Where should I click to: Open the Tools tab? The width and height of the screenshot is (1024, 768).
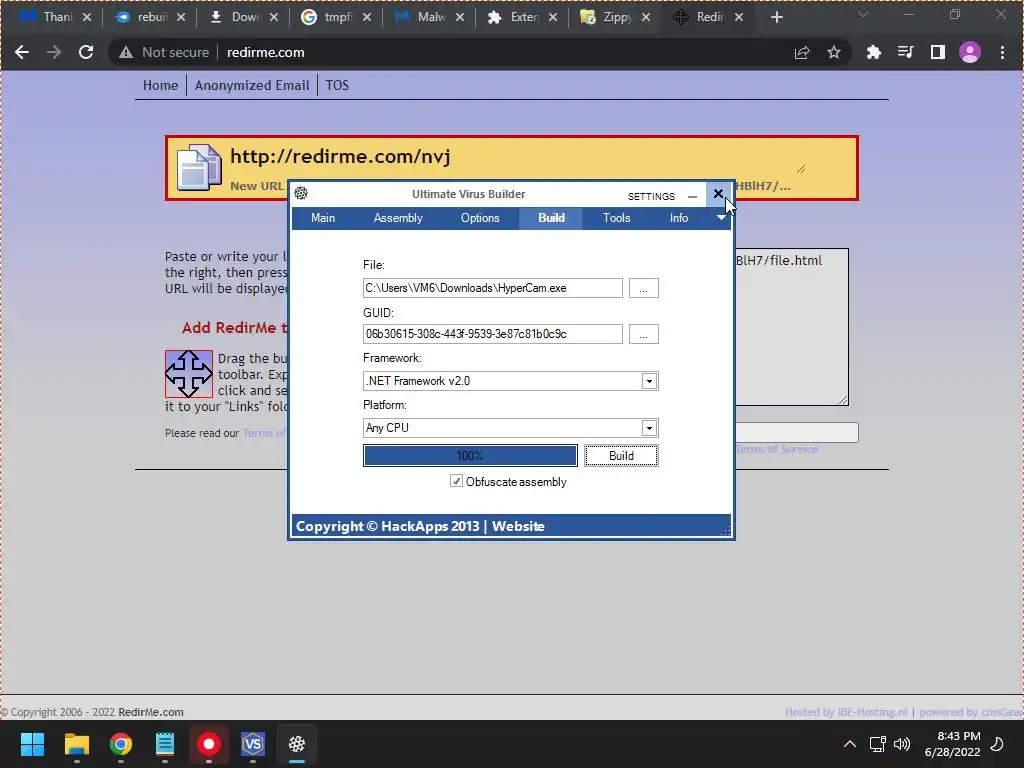coord(616,218)
